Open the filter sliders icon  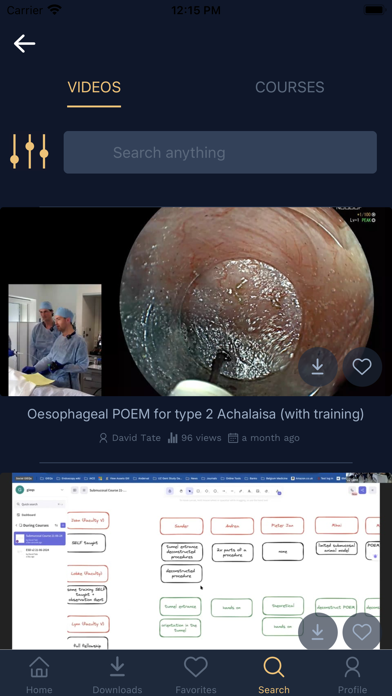[x=29, y=151]
